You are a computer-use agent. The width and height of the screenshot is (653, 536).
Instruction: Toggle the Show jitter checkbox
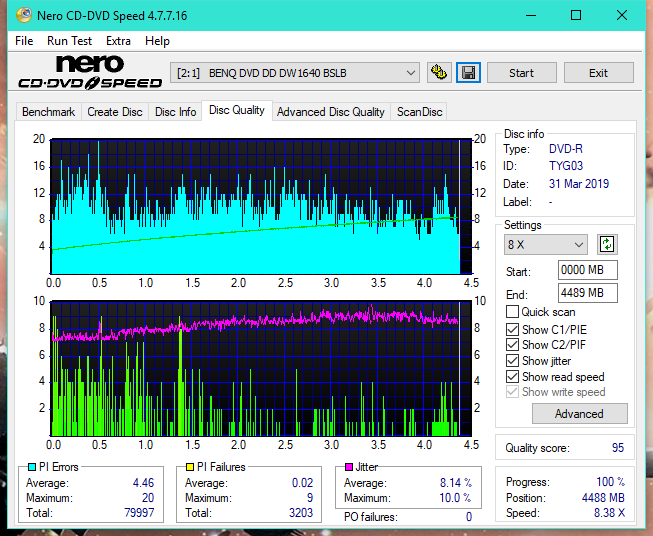[513, 361]
